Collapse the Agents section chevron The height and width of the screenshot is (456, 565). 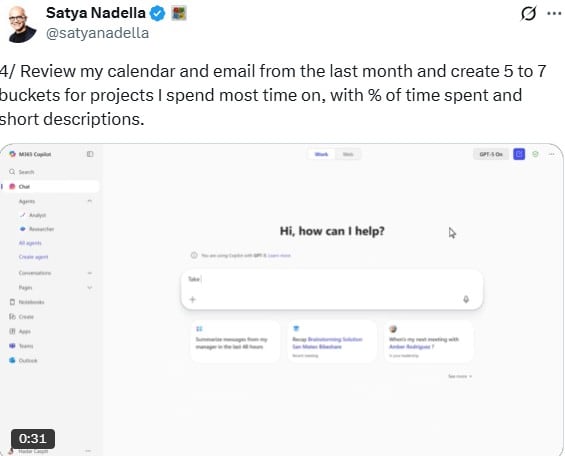click(x=90, y=201)
